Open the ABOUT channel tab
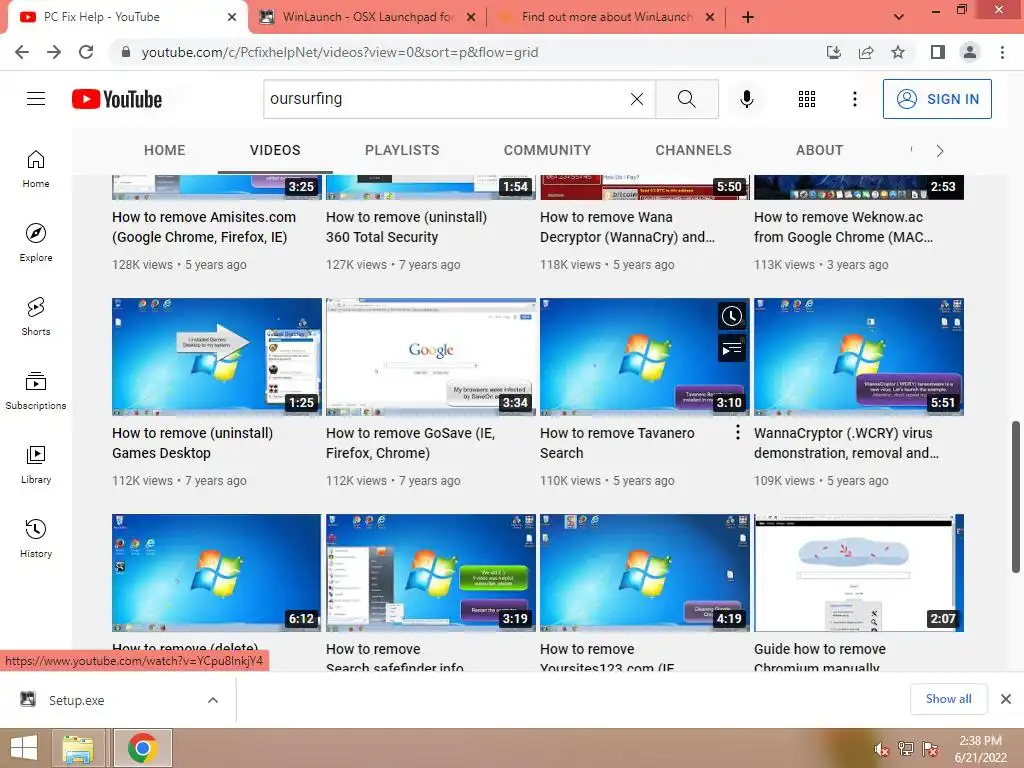Screen dimensions: 1024x768 click(x=819, y=150)
